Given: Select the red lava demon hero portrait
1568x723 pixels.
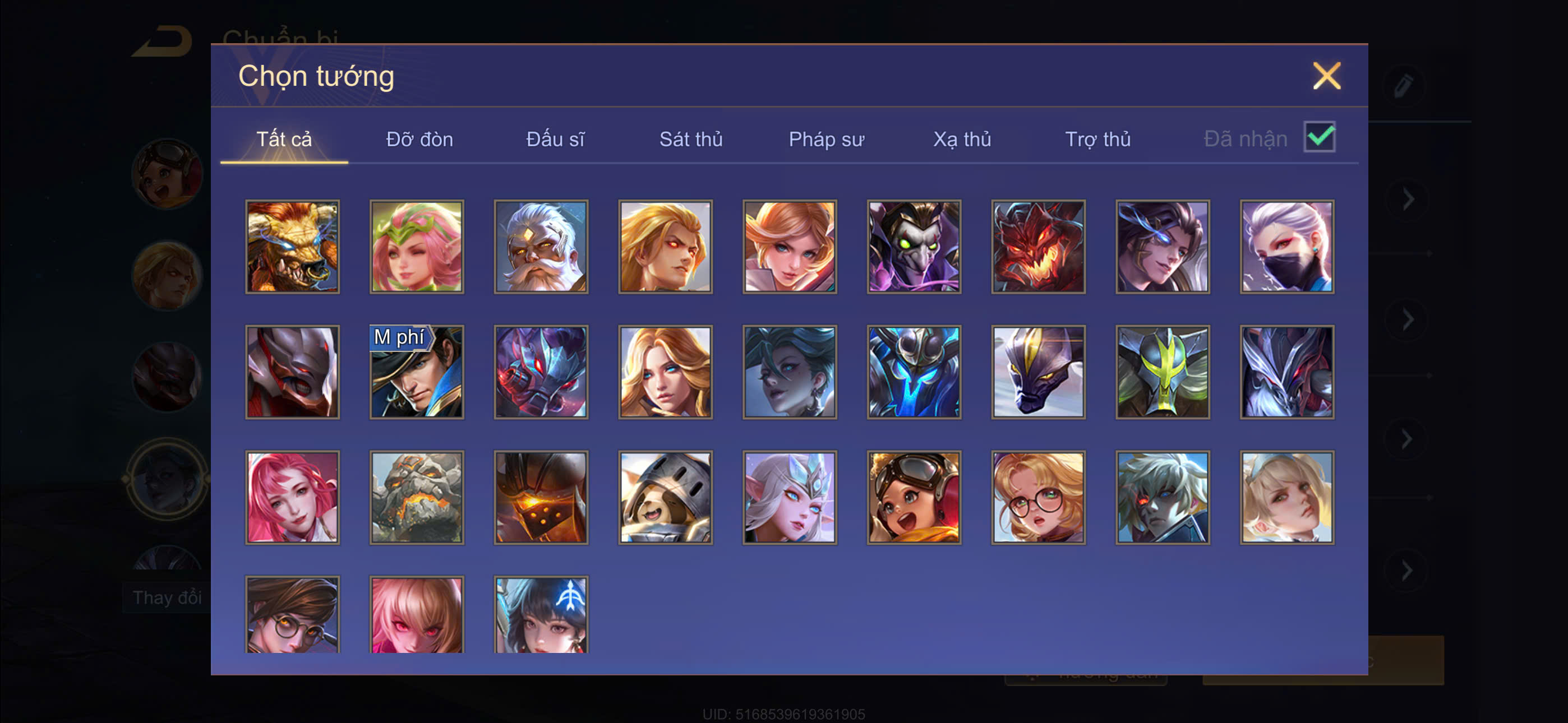Looking at the screenshot, I should (1038, 247).
